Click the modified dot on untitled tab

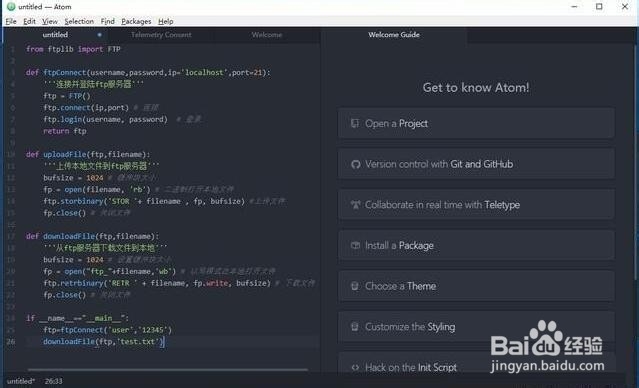pos(99,35)
